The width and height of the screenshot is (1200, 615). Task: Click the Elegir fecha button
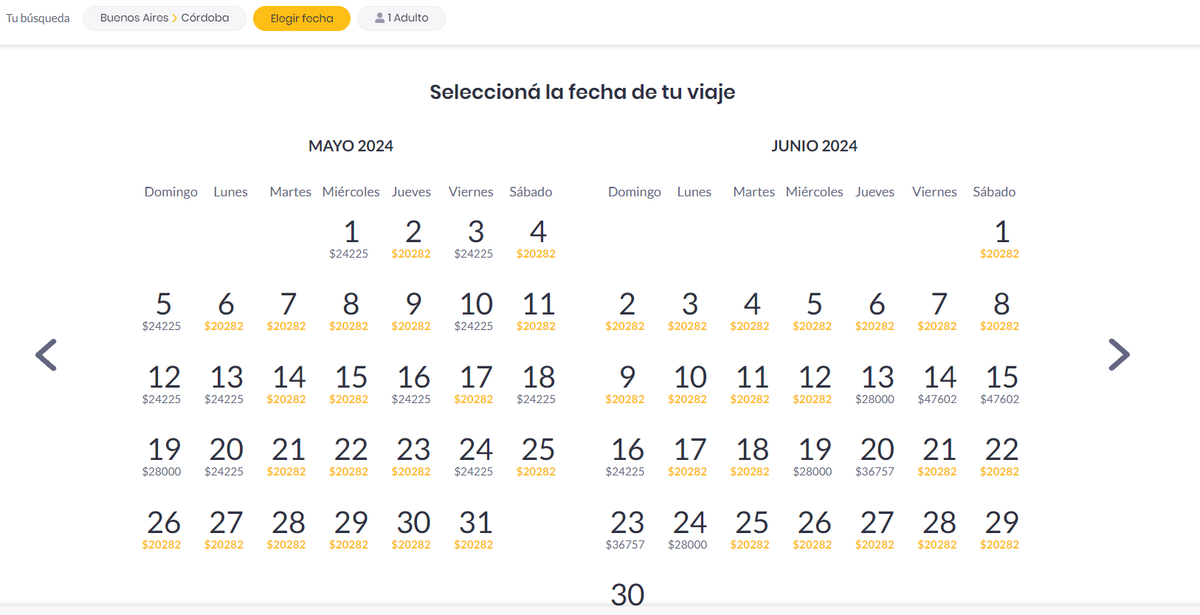pyautogui.click(x=301, y=18)
